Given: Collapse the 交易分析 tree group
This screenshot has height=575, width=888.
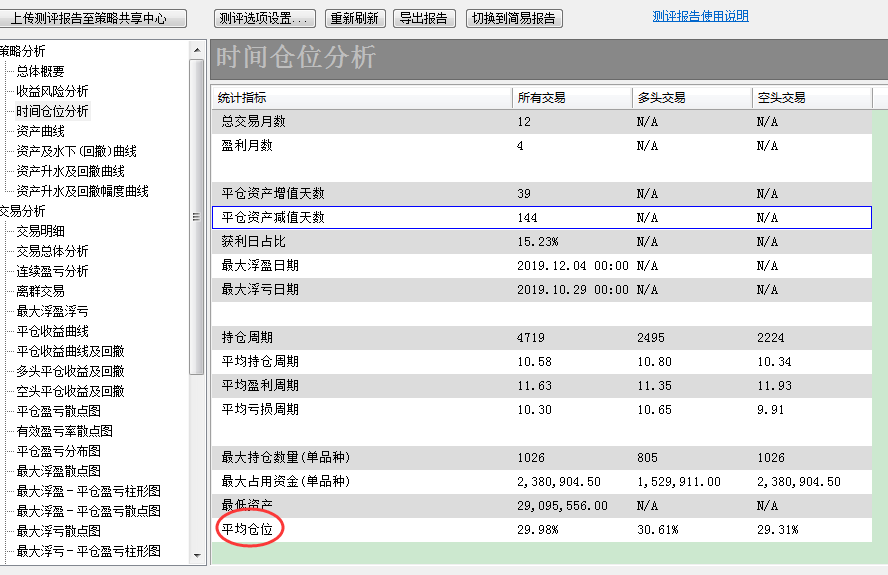Looking at the screenshot, I should [22, 211].
